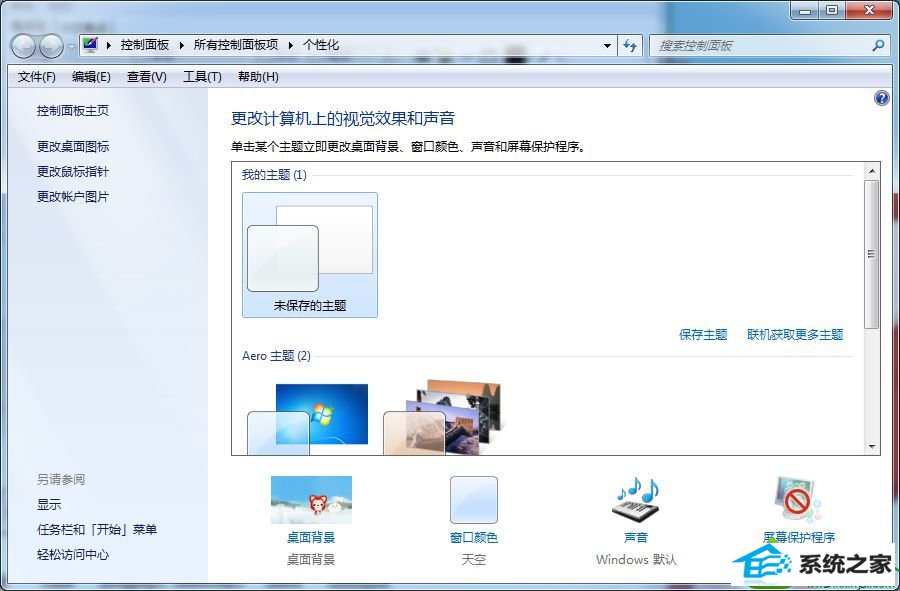
Task: Open the 文件(F) menu
Action: 36,77
